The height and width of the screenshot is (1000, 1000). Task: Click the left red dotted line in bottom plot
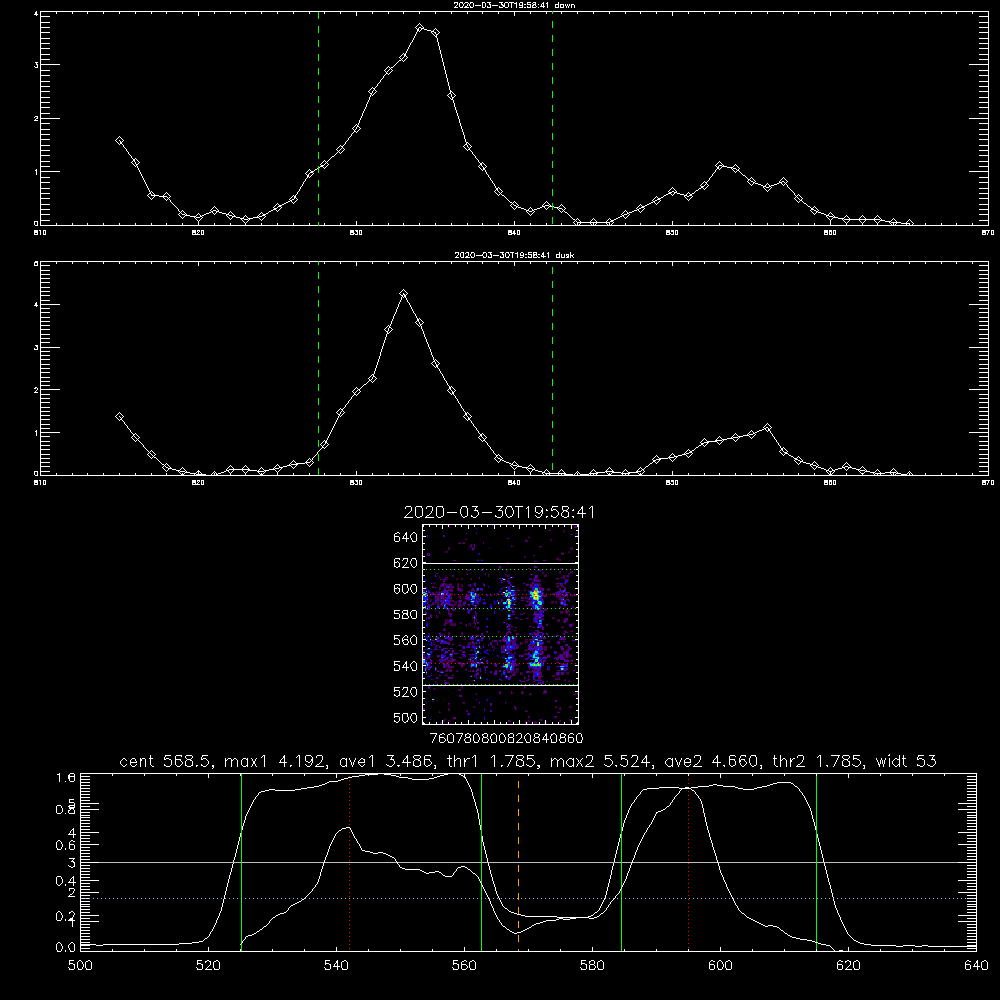point(349,862)
